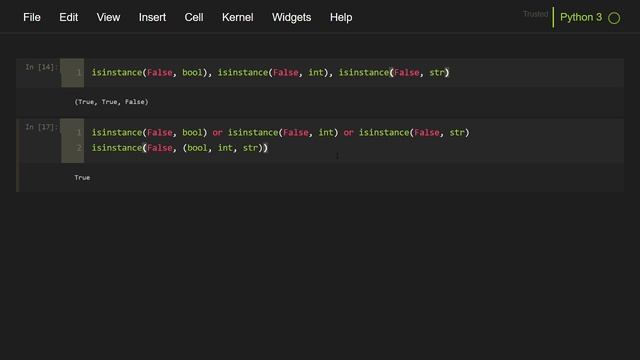
Task: Click the In [14] cell prompt
Action: (41, 67)
